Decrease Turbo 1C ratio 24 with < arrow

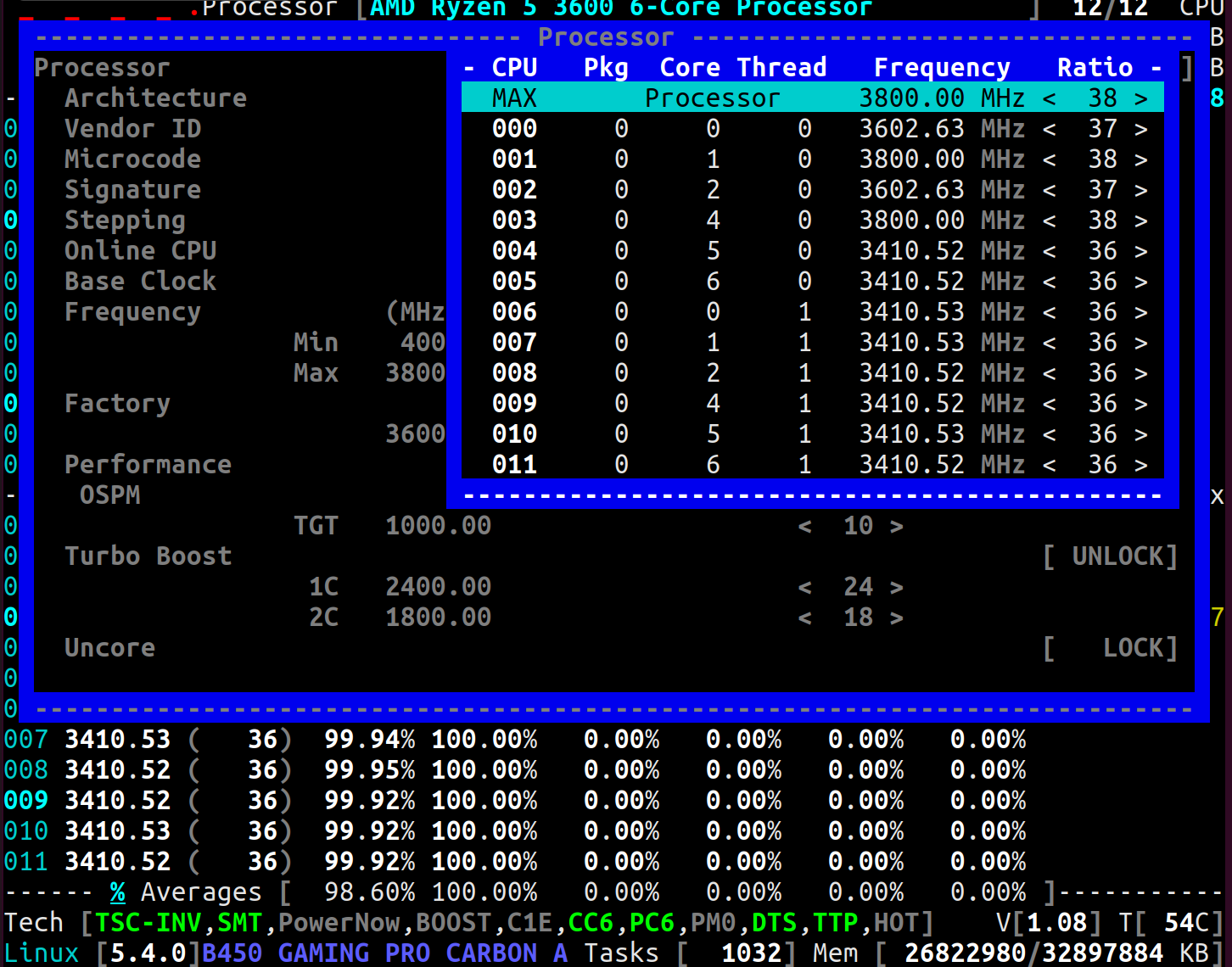pyautogui.click(x=804, y=587)
